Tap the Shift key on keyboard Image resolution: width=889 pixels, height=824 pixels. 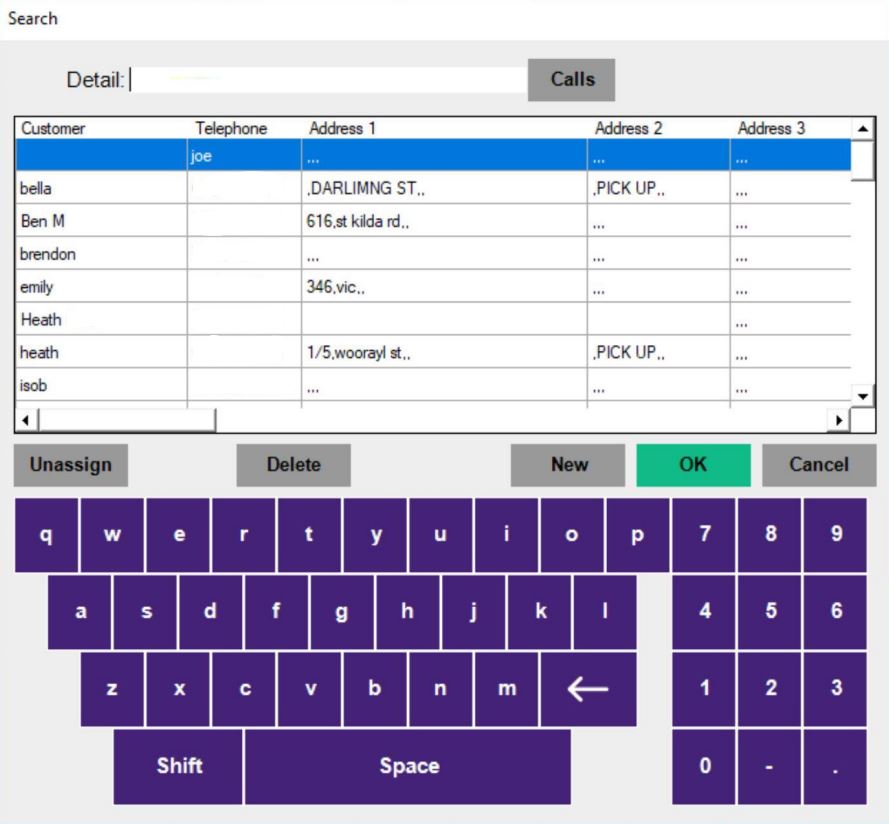point(178,766)
